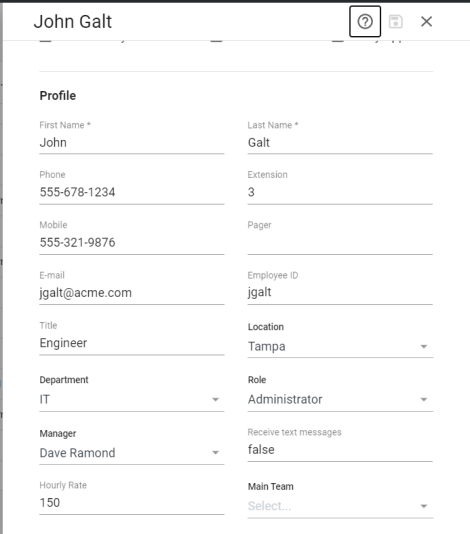Viewport: 470px width, 534px height.
Task: Focus the Employee ID field
Action: [x=340, y=293]
